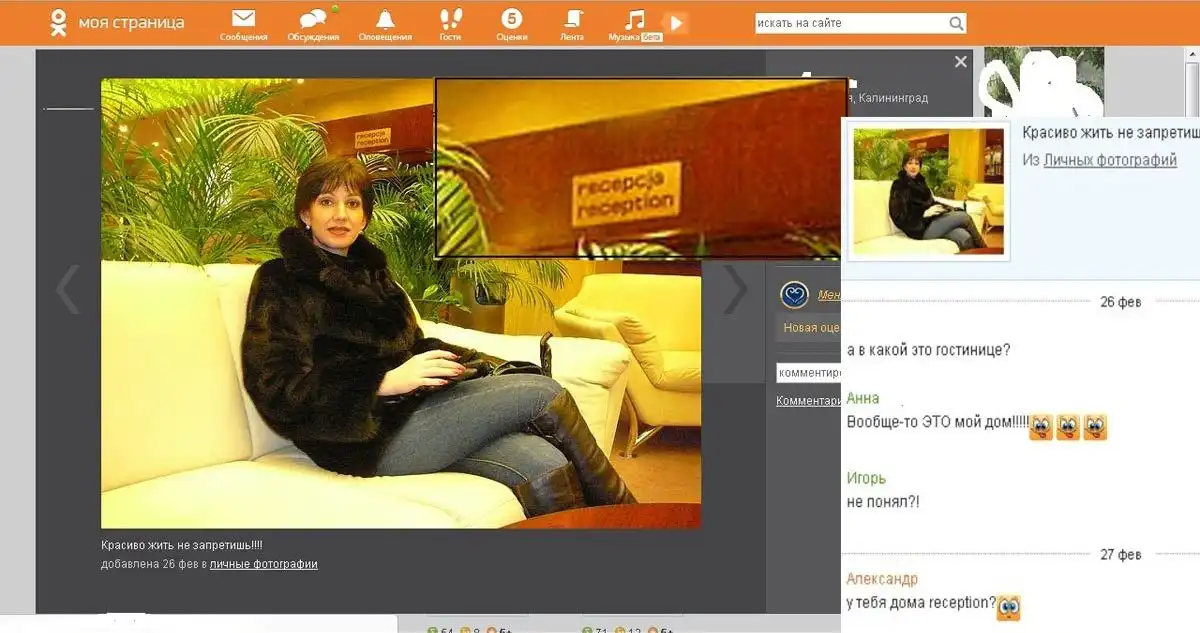
Task: Go to next photo arrow
Action: click(x=735, y=289)
